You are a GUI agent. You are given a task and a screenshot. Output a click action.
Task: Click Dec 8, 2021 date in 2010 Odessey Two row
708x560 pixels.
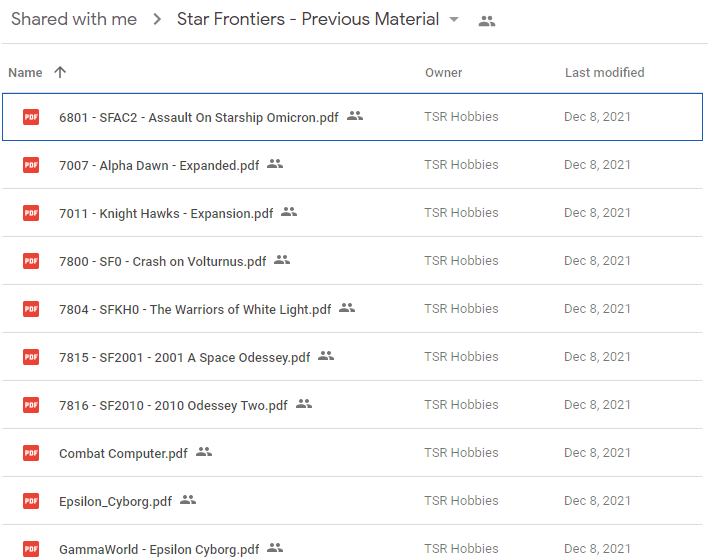coord(597,405)
